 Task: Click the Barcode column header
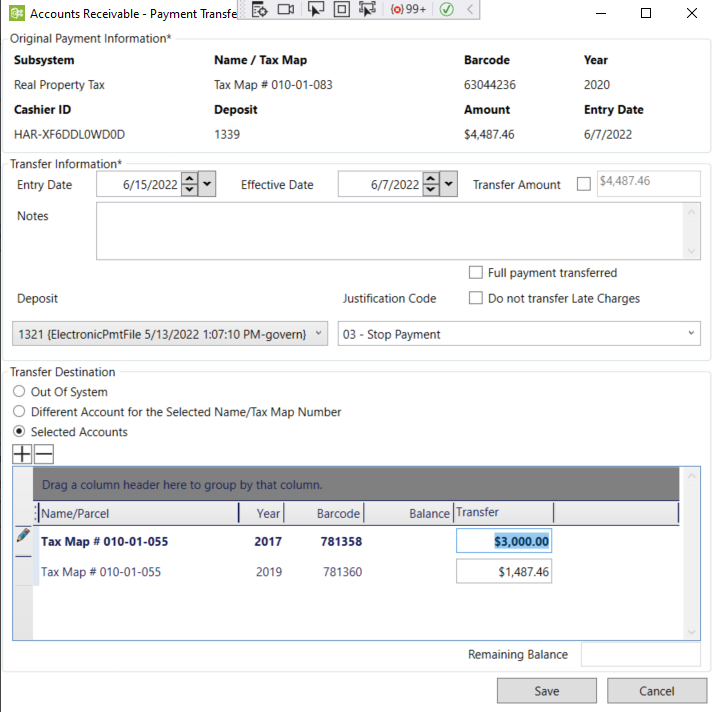pyautogui.click(x=324, y=513)
